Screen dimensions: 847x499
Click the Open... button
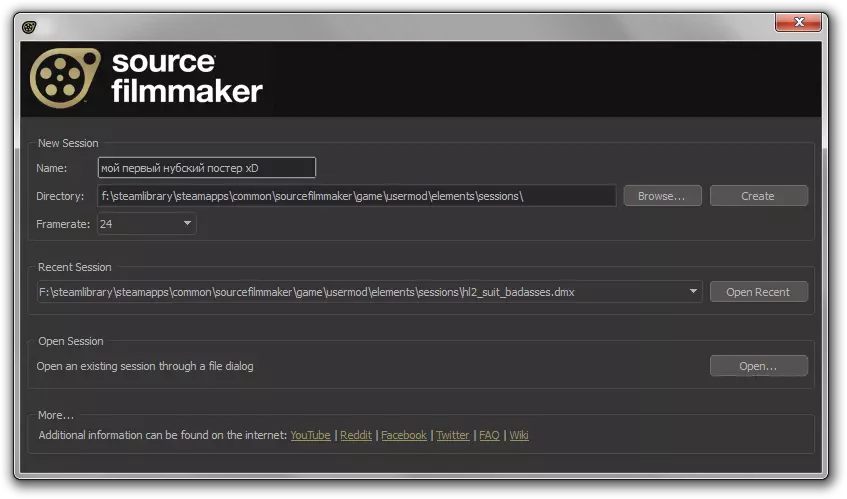[x=758, y=366]
